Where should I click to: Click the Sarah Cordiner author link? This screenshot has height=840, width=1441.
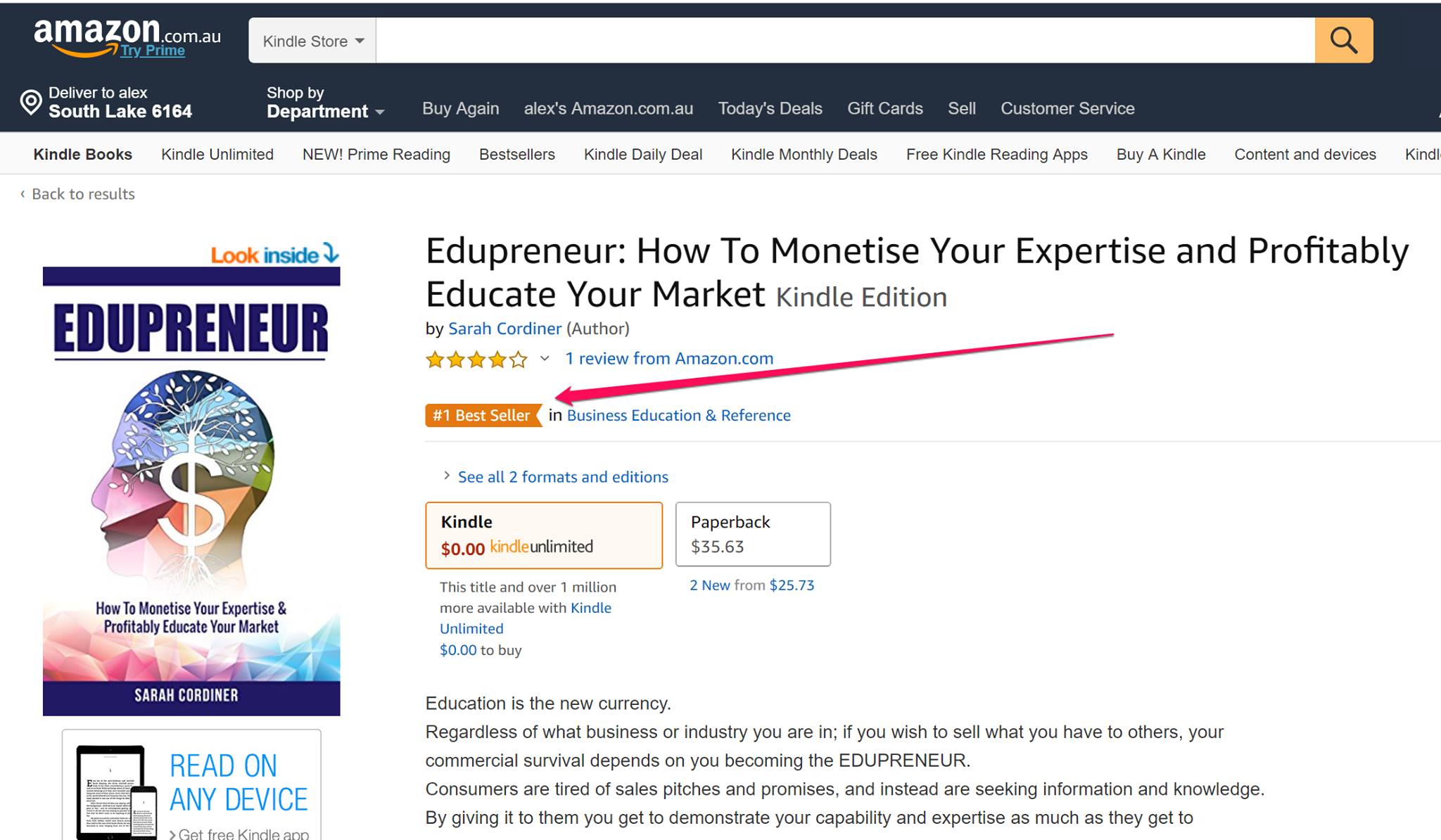504,329
